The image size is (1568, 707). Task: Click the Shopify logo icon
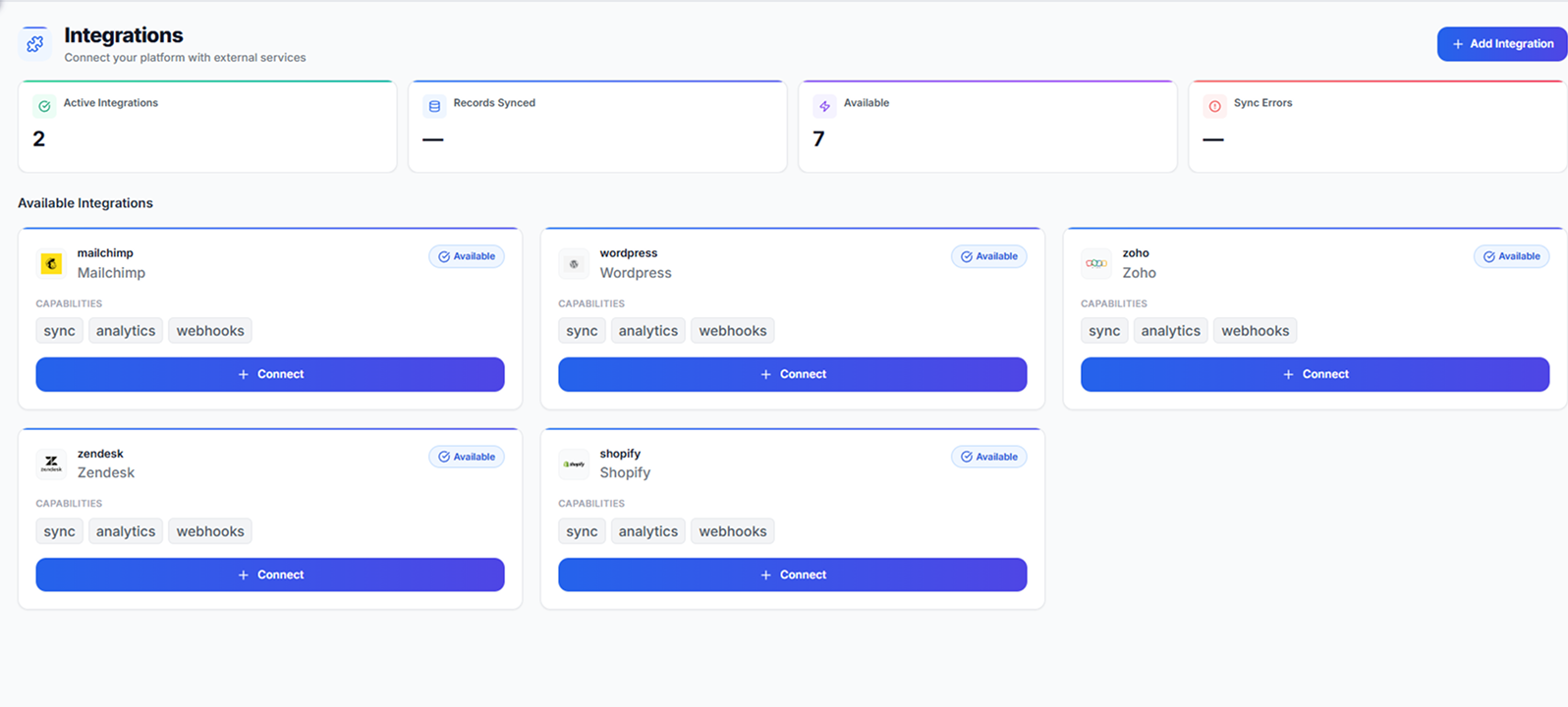click(574, 463)
